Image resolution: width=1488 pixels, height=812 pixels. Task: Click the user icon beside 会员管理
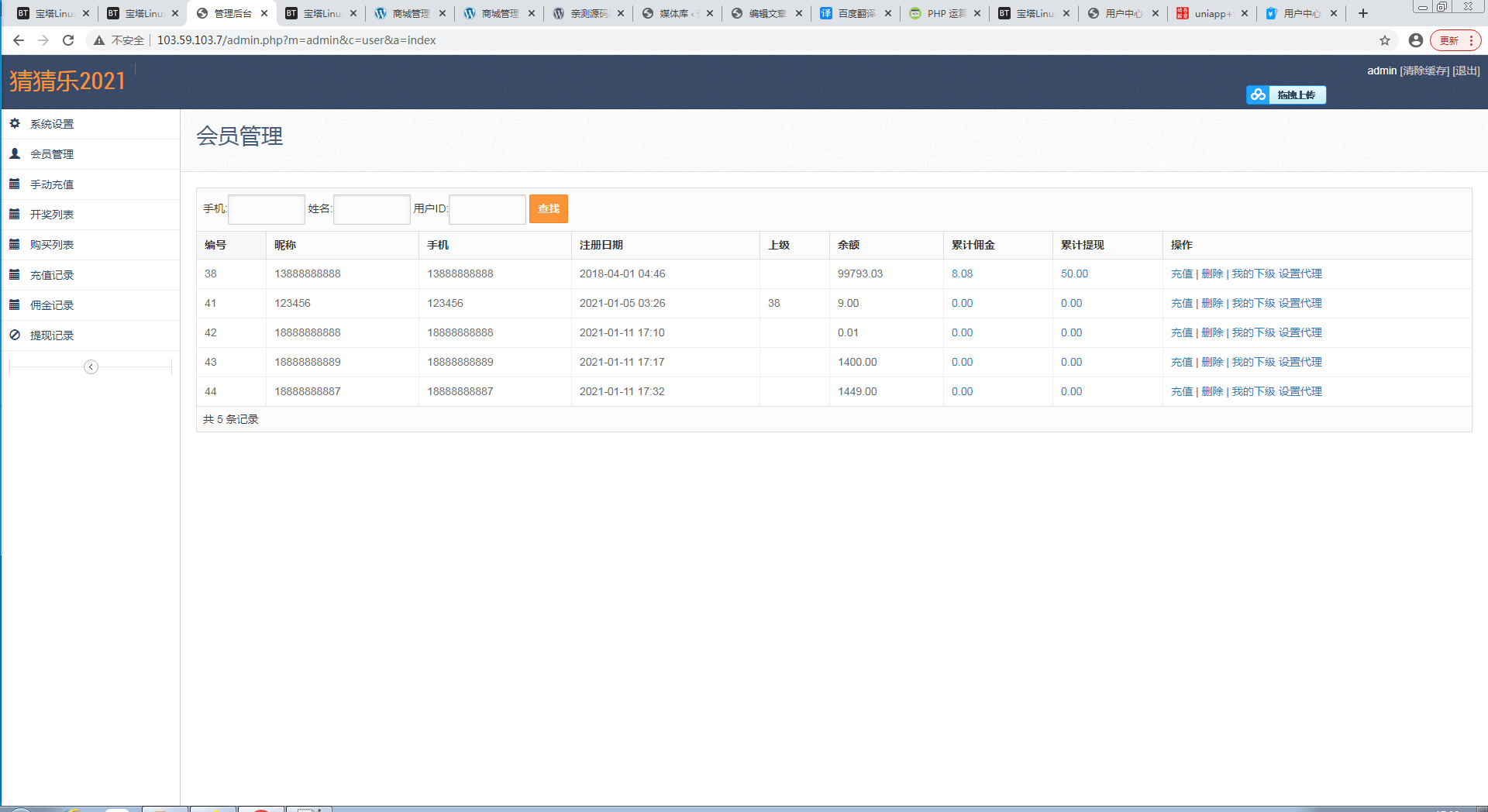pos(15,153)
